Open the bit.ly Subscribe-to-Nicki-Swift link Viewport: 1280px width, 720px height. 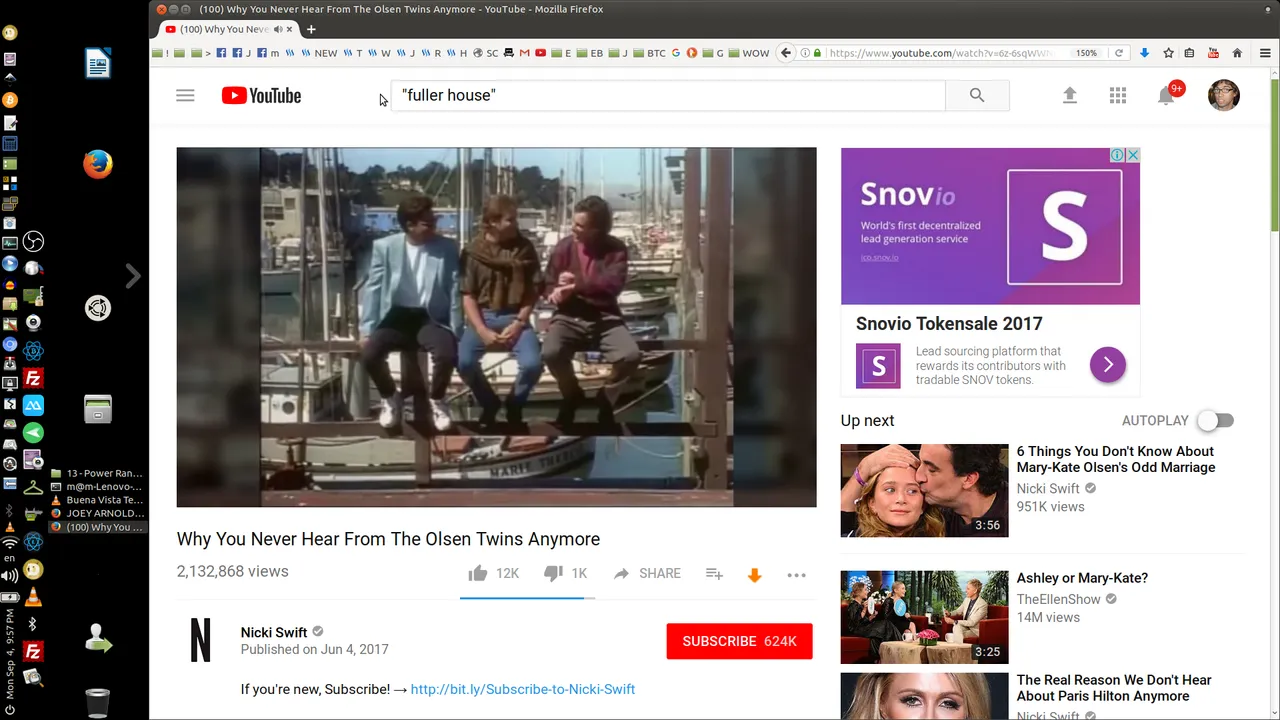pyautogui.click(x=523, y=689)
